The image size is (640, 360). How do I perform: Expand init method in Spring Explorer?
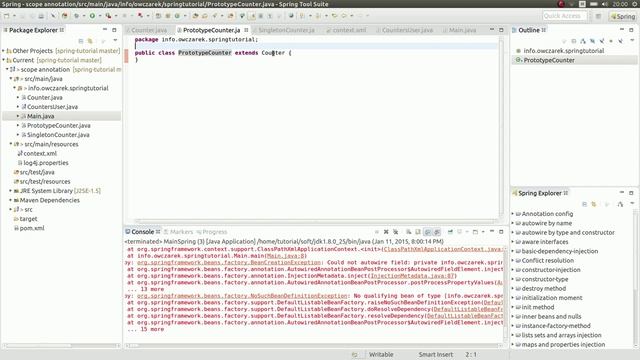tap(513, 307)
